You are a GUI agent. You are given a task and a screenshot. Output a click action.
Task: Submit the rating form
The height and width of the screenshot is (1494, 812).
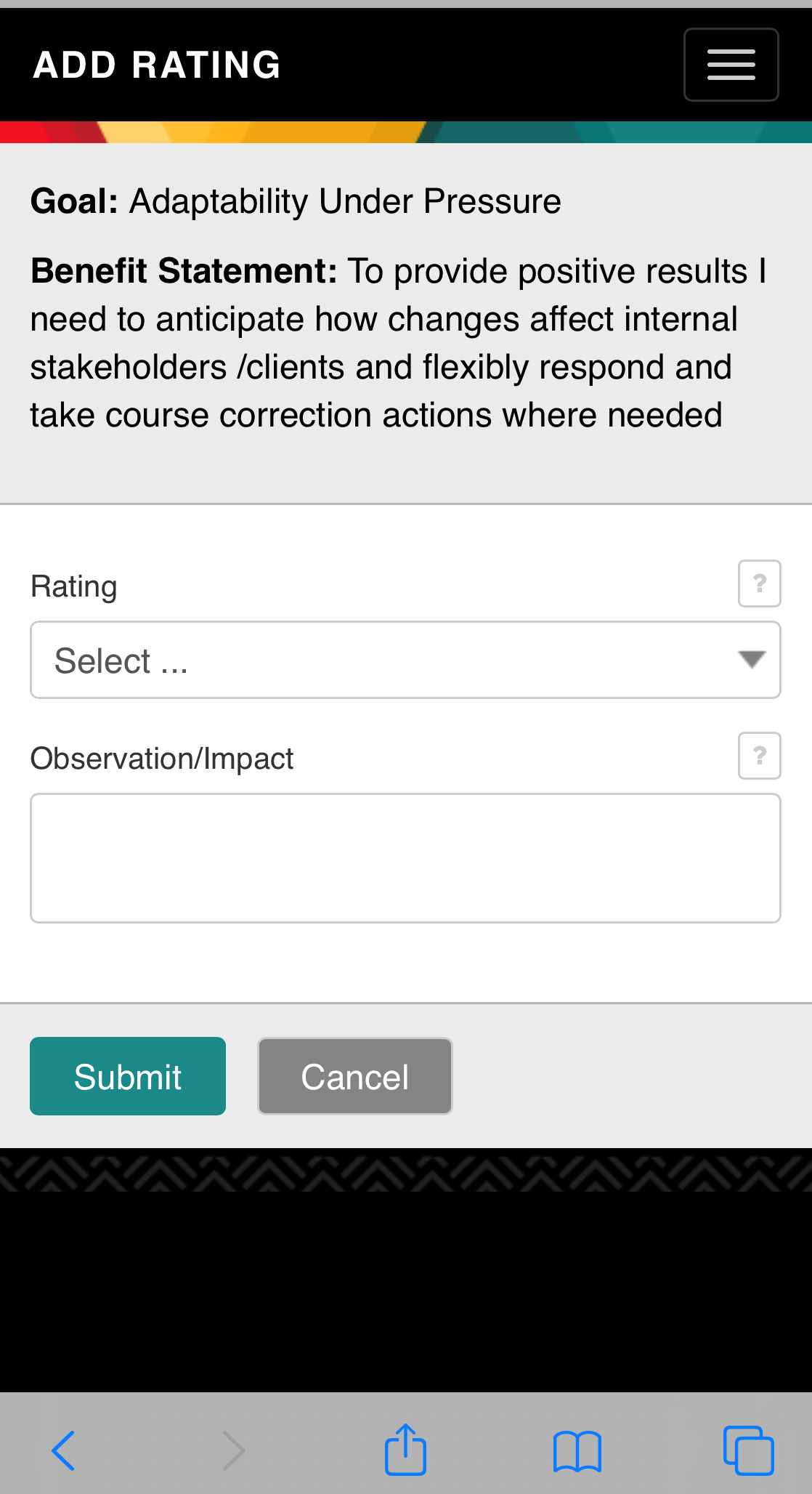click(x=127, y=1075)
